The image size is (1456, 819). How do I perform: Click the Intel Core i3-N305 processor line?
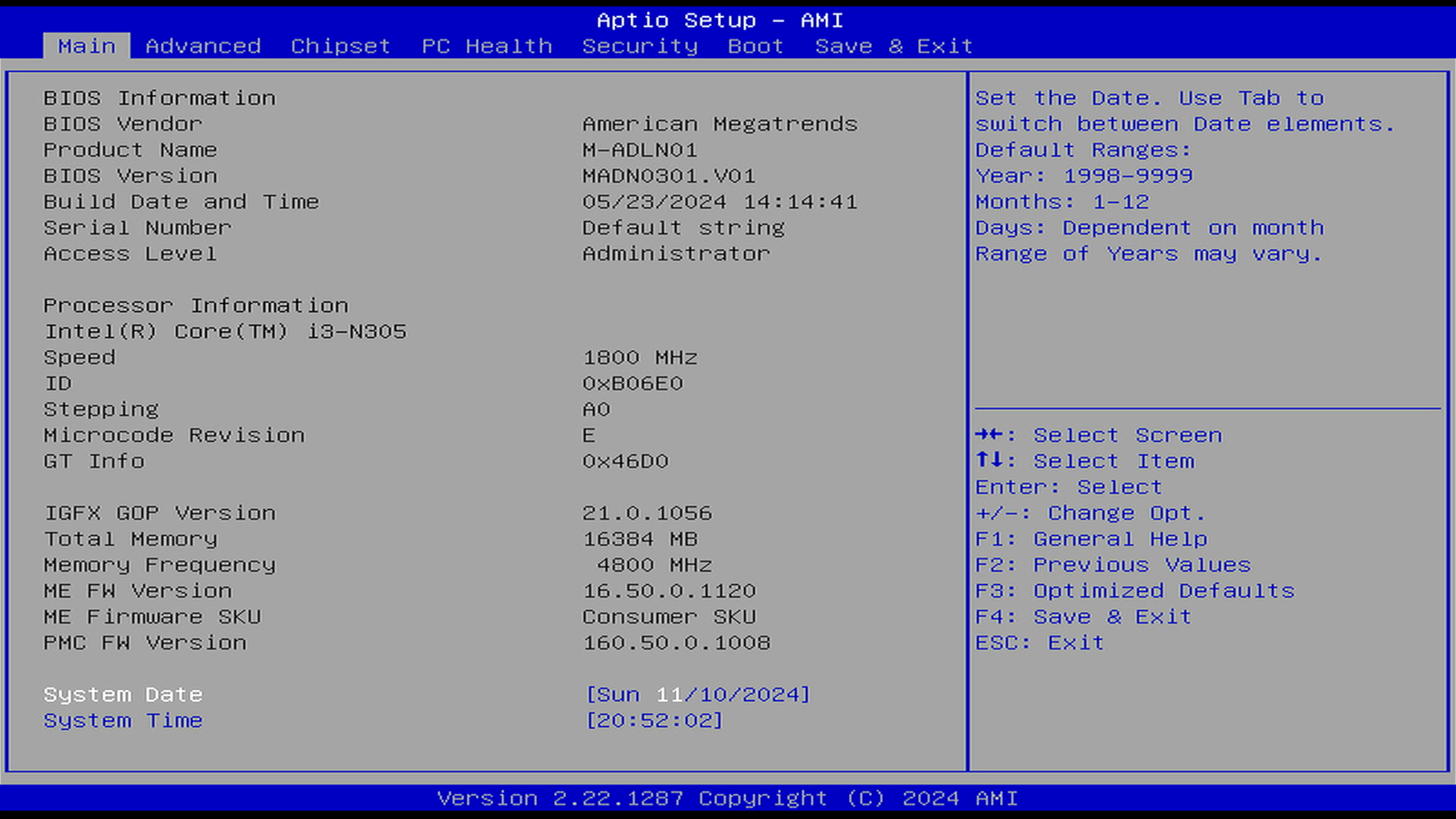(x=225, y=331)
